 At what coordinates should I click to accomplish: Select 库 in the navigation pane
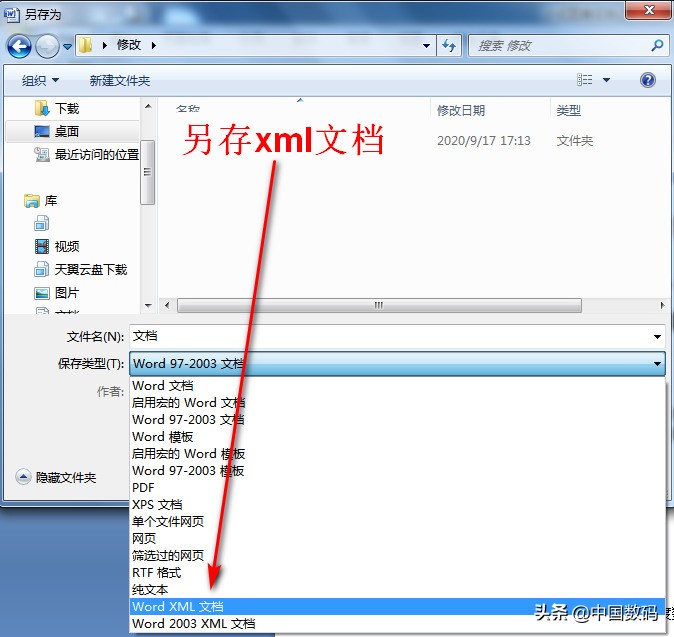(x=41, y=201)
